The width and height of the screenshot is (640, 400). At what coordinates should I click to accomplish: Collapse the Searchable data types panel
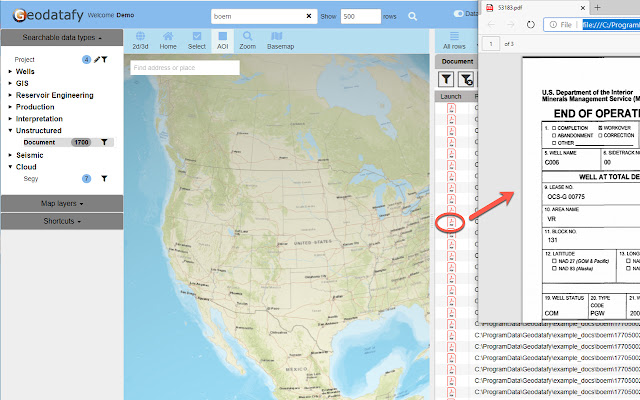[62, 38]
